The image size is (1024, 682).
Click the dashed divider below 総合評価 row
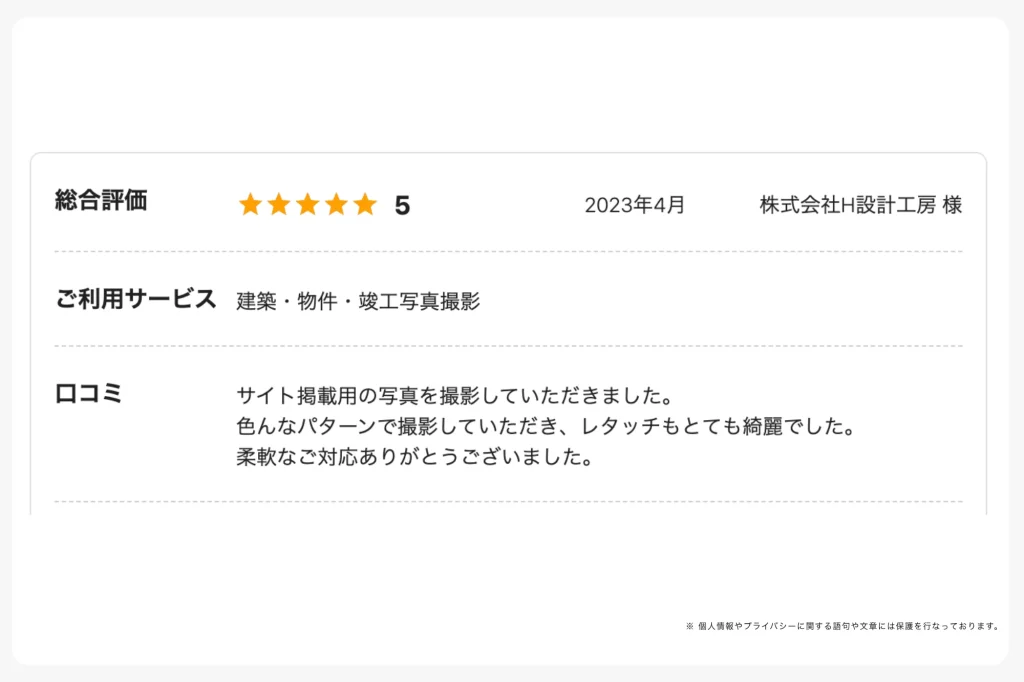point(509,252)
